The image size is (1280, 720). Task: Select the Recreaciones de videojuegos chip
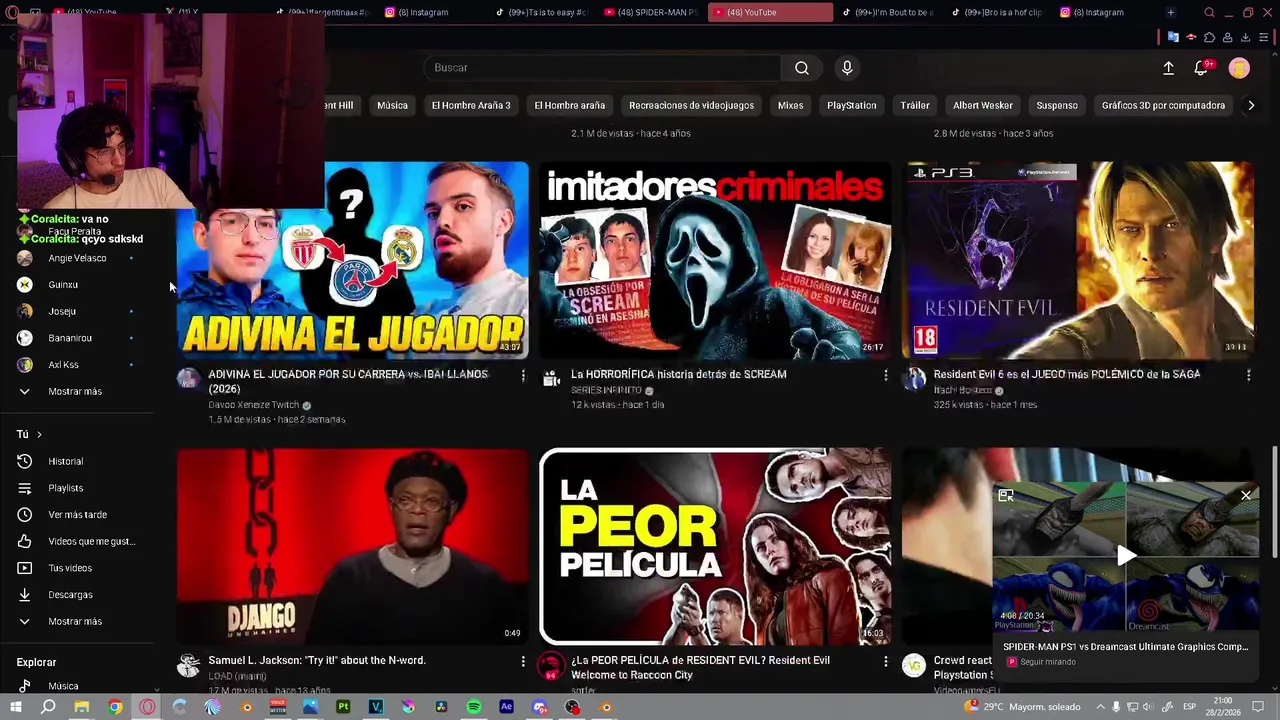click(691, 105)
